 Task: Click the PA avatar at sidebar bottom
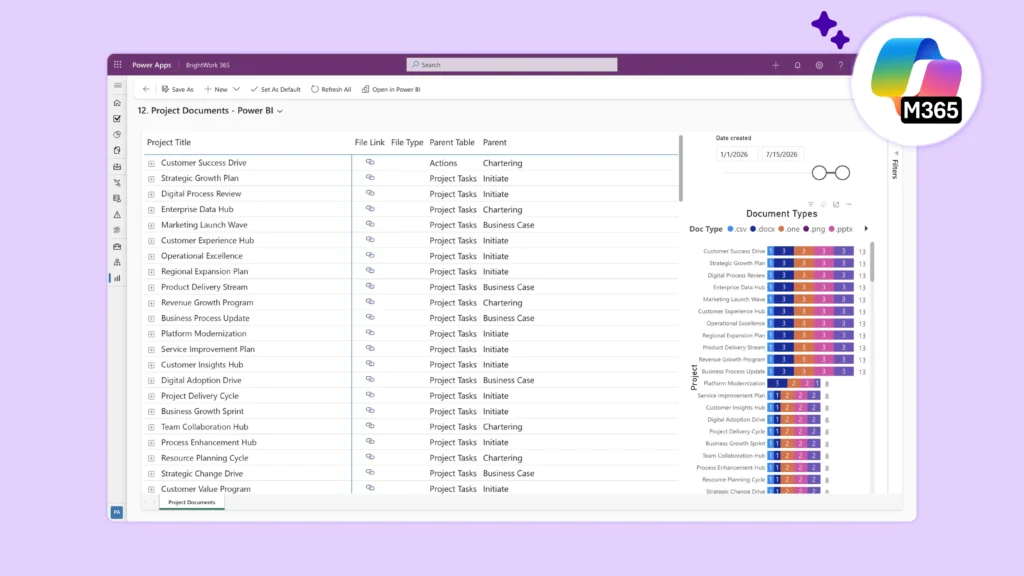click(117, 512)
